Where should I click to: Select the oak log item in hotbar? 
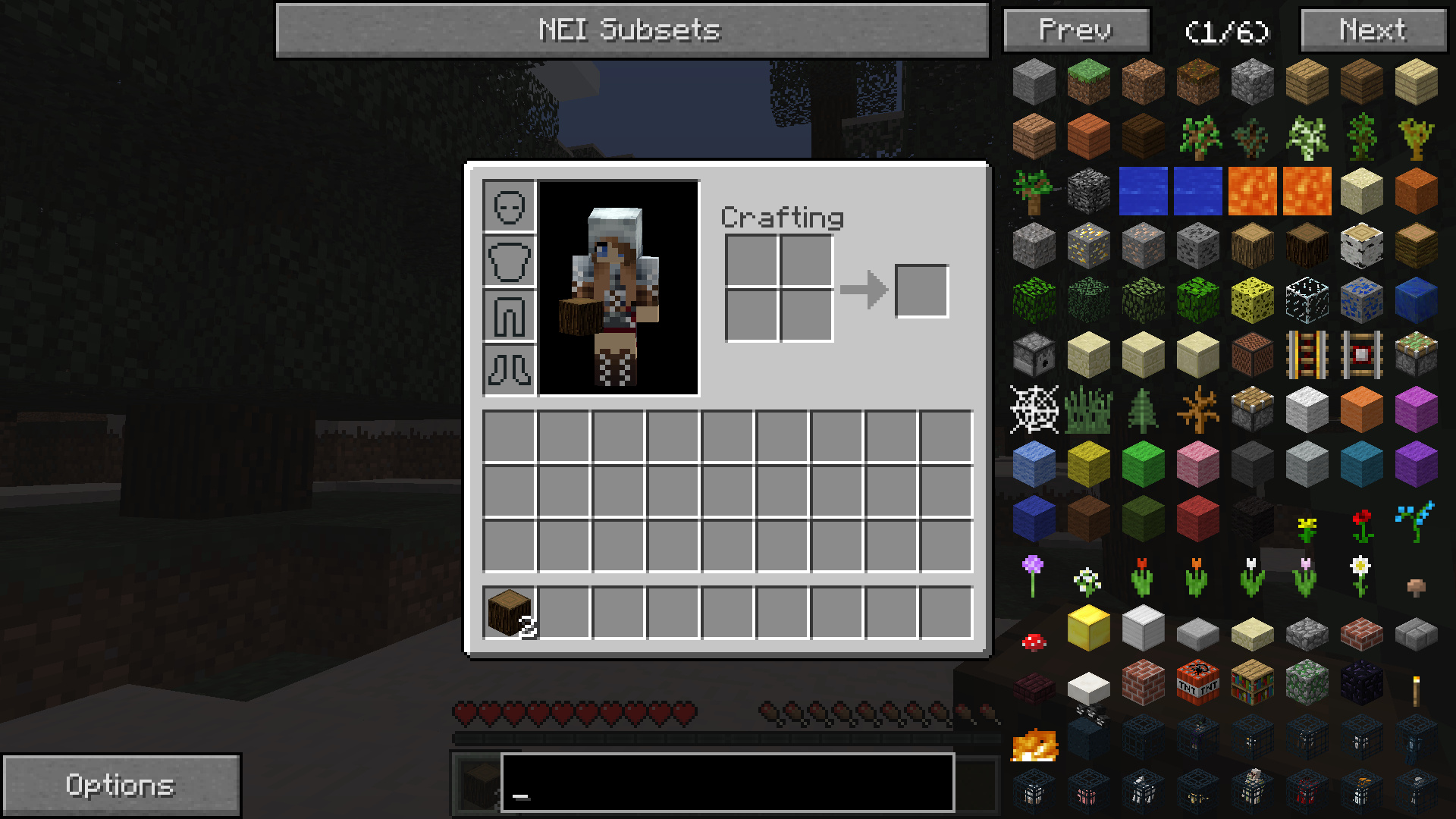(x=509, y=614)
